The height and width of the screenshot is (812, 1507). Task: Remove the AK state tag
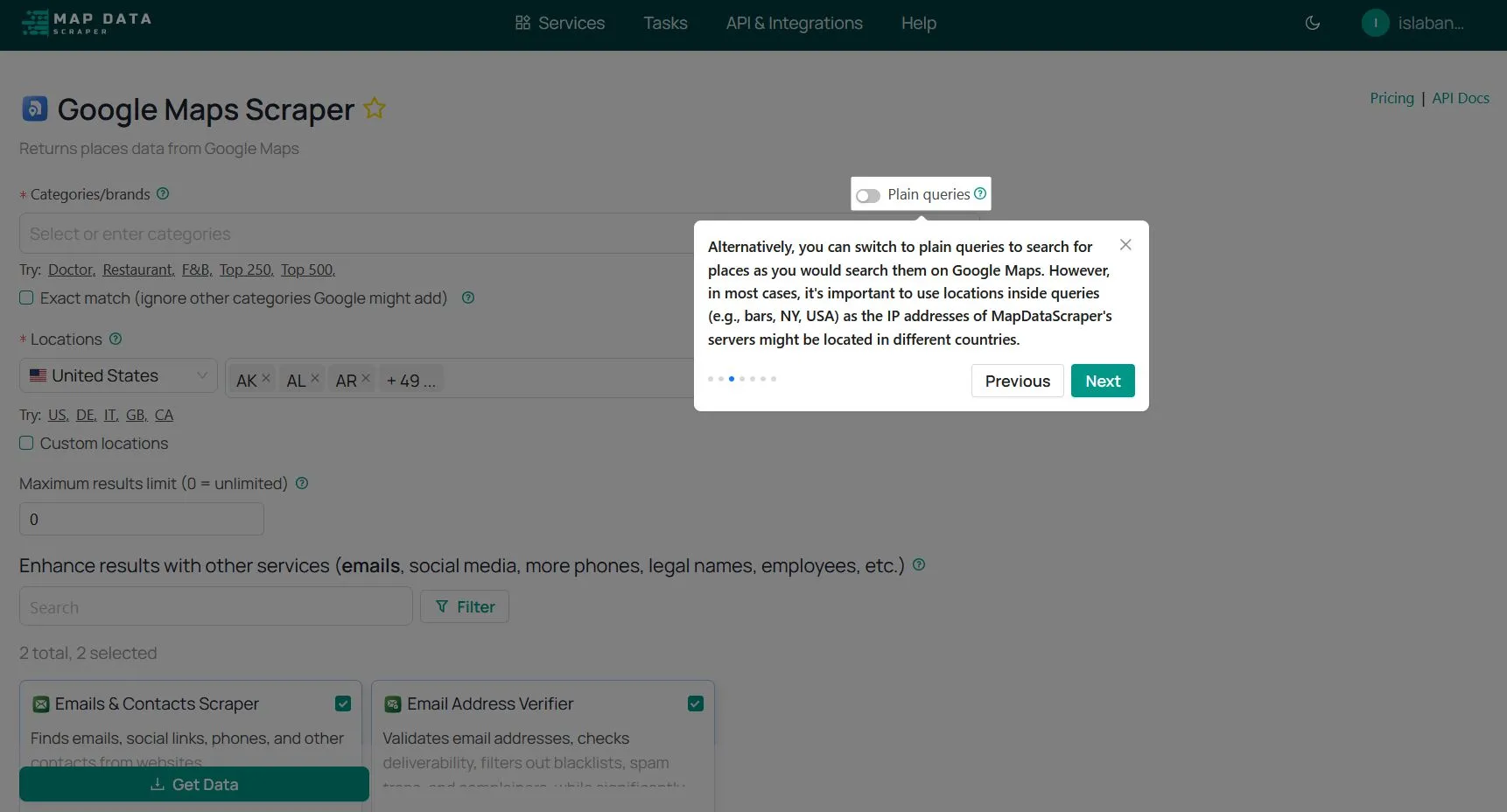[x=266, y=379]
